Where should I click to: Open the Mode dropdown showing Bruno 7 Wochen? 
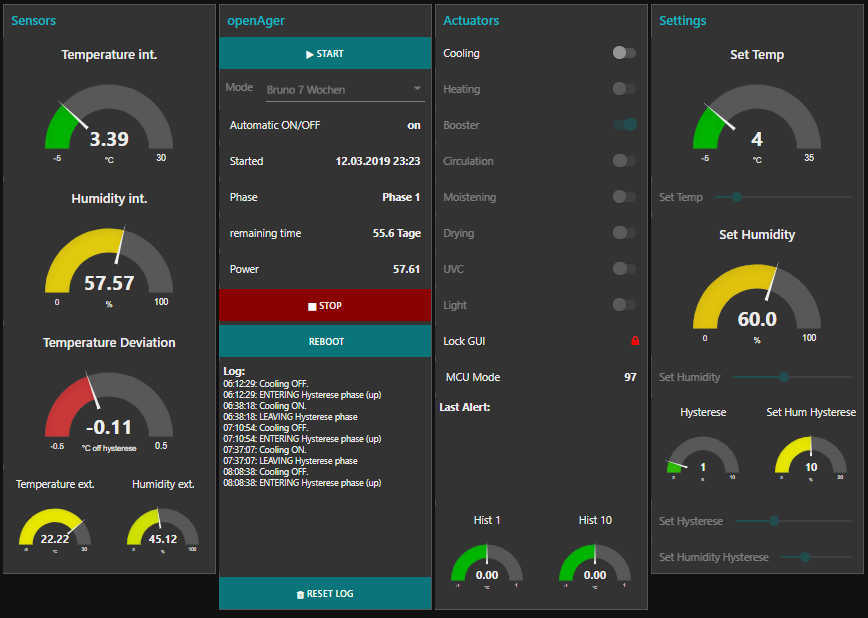click(345, 90)
